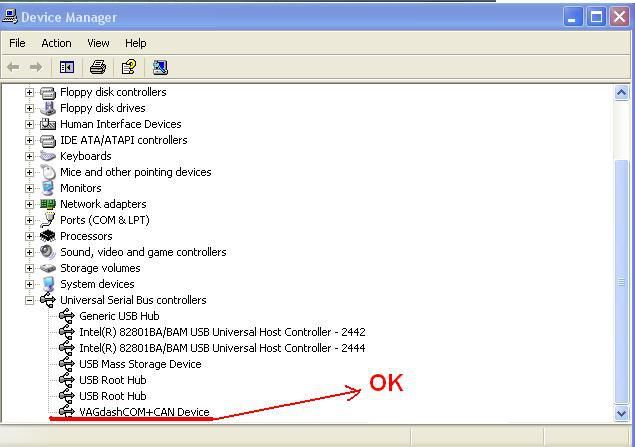Click the Back arrow toolbar icon

click(13, 67)
